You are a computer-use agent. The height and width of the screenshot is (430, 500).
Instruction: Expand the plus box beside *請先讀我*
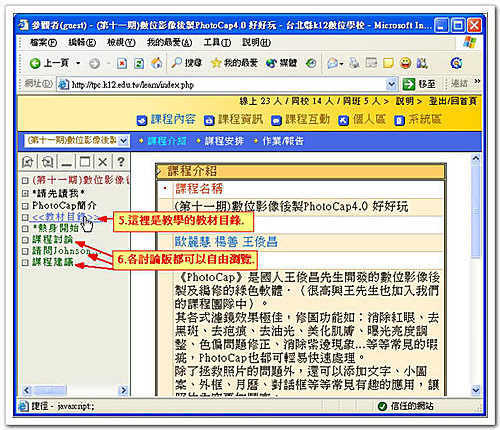point(25,193)
